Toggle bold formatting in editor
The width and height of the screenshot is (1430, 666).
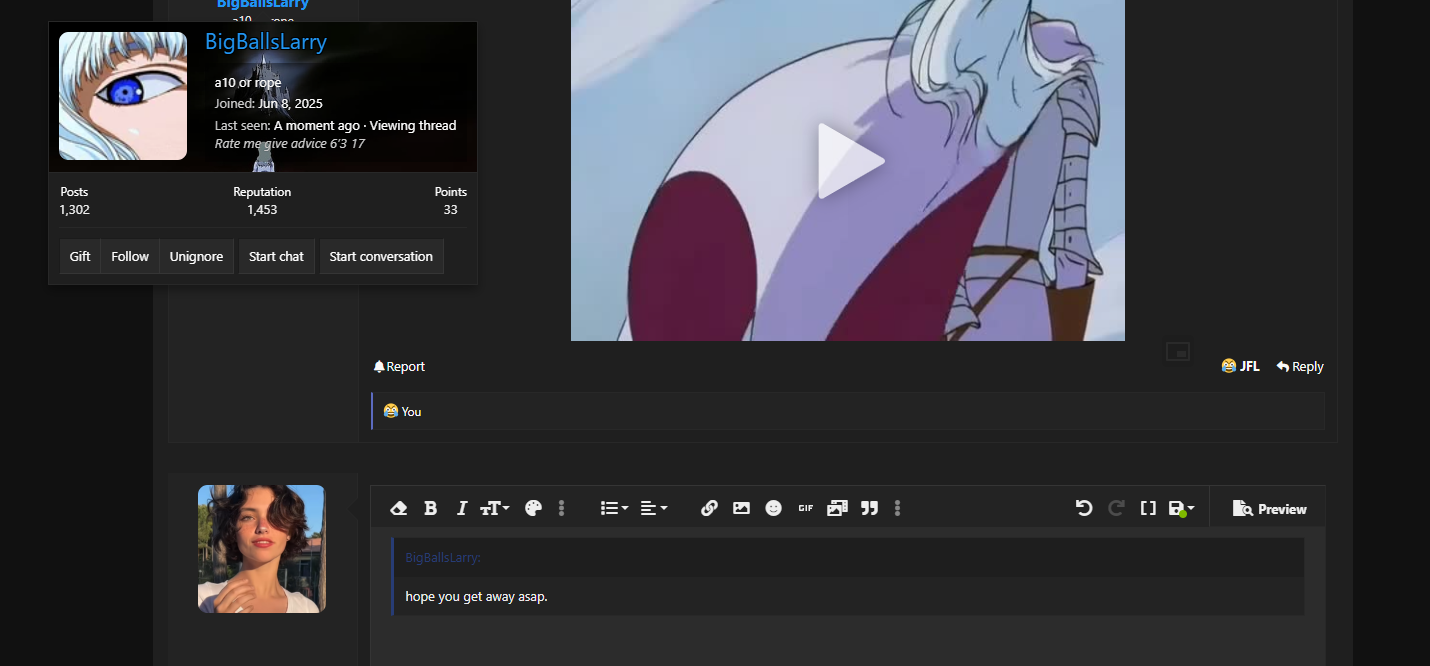coord(430,508)
